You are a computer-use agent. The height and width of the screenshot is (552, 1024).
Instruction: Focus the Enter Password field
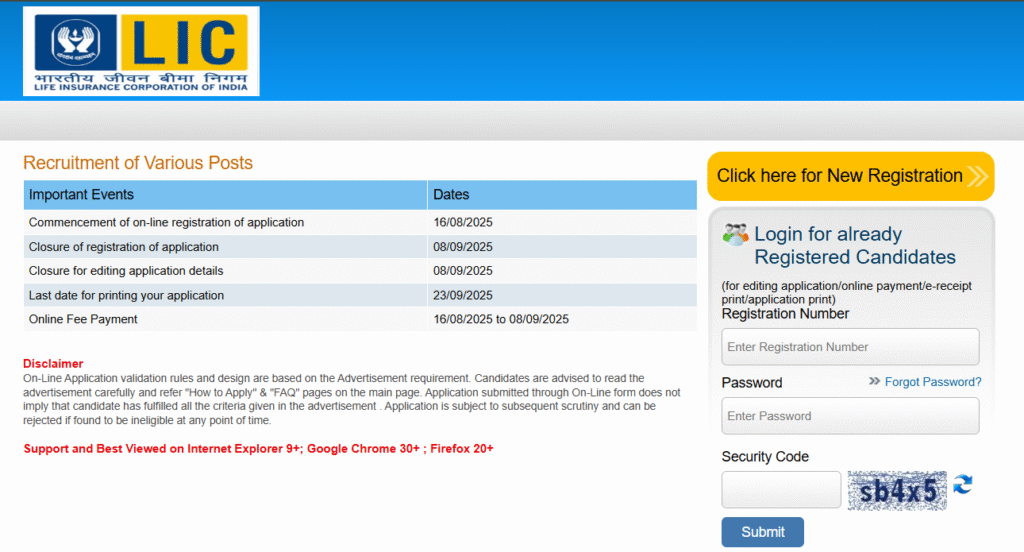pos(850,416)
